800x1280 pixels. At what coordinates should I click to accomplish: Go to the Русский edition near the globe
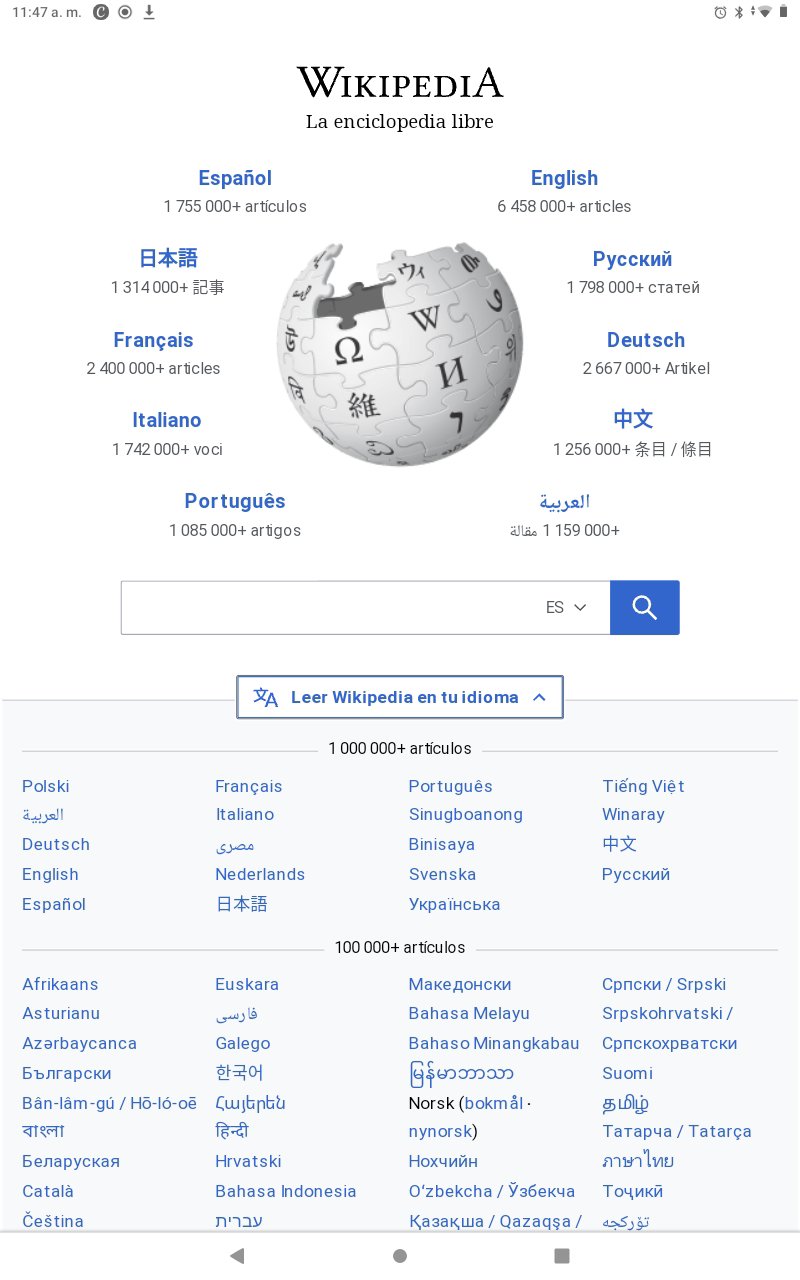632,259
